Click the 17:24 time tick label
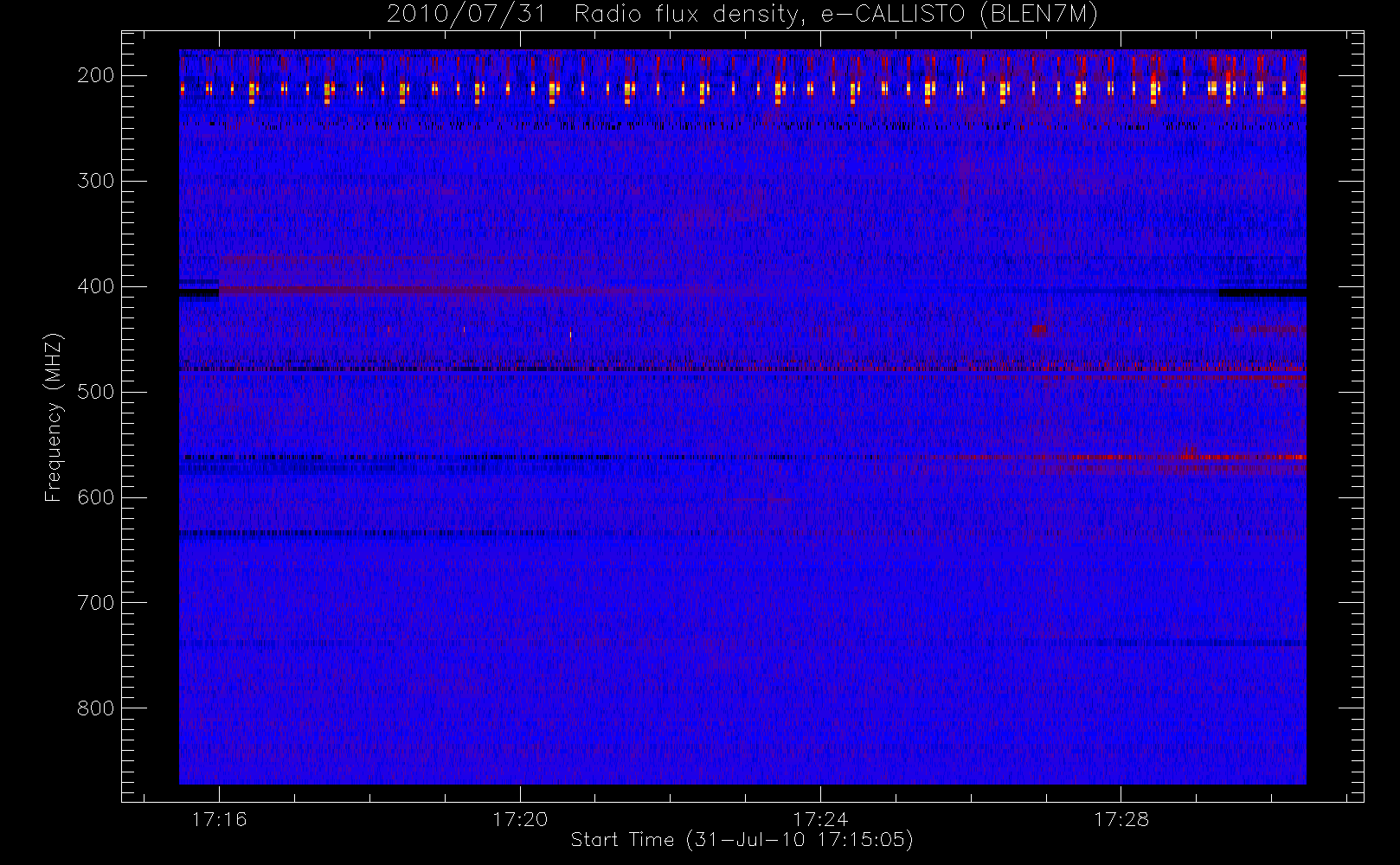This screenshot has height=865, width=1400. (820, 819)
